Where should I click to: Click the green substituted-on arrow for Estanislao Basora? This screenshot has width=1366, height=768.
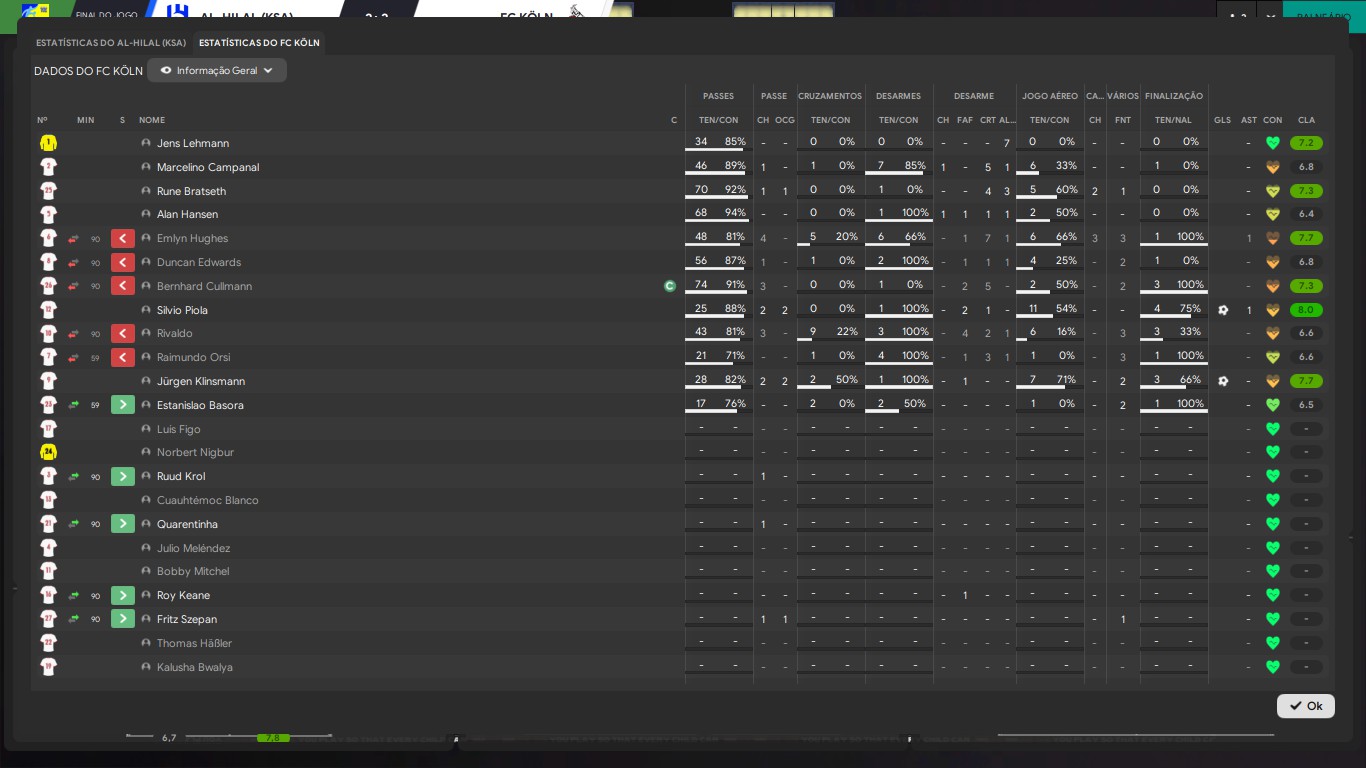point(123,405)
